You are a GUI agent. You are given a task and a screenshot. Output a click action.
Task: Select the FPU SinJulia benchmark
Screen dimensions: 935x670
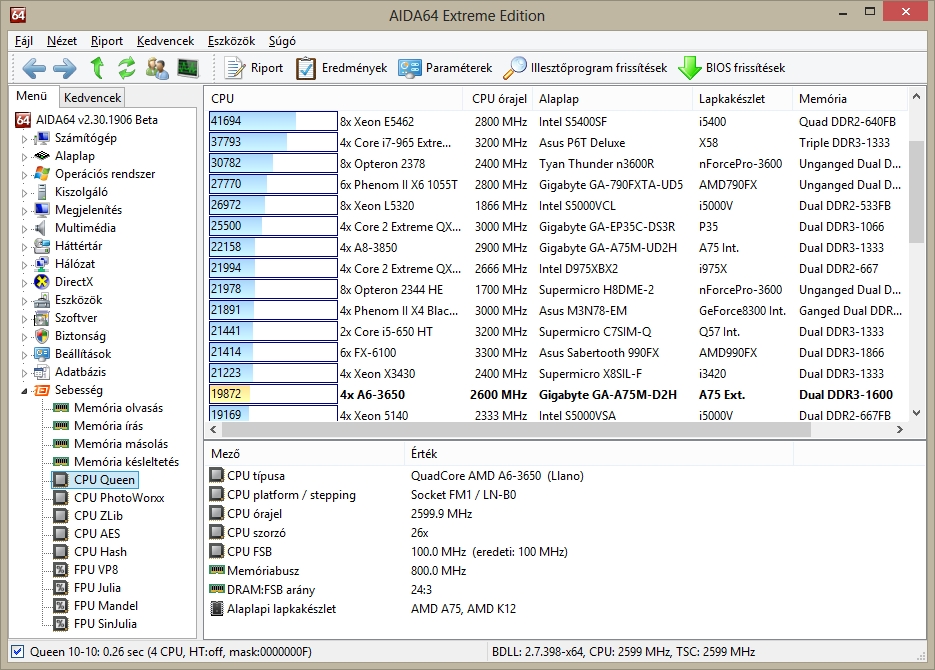click(105, 624)
